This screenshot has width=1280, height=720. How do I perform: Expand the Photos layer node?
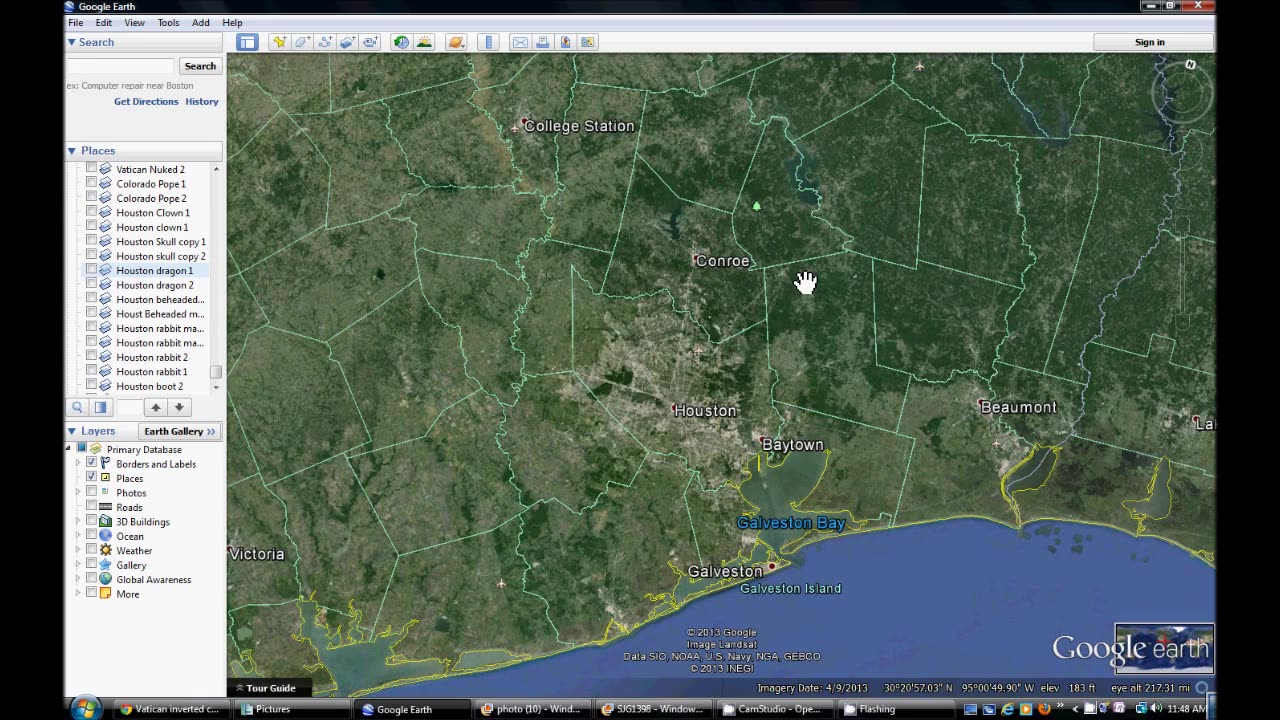[x=78, y=493]
